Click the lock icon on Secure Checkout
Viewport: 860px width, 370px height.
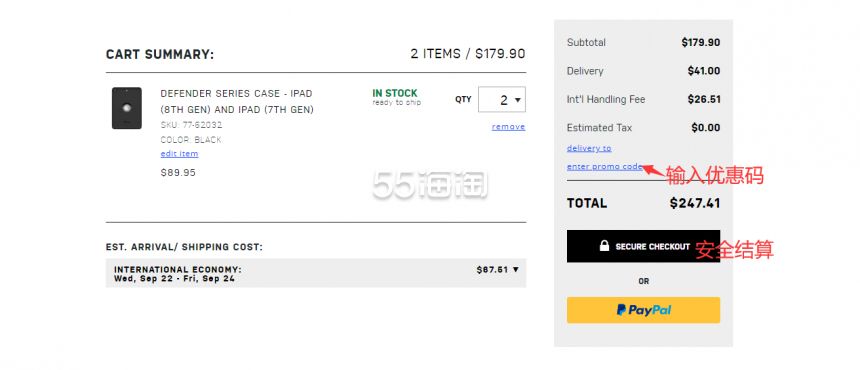tap(604, 246)
